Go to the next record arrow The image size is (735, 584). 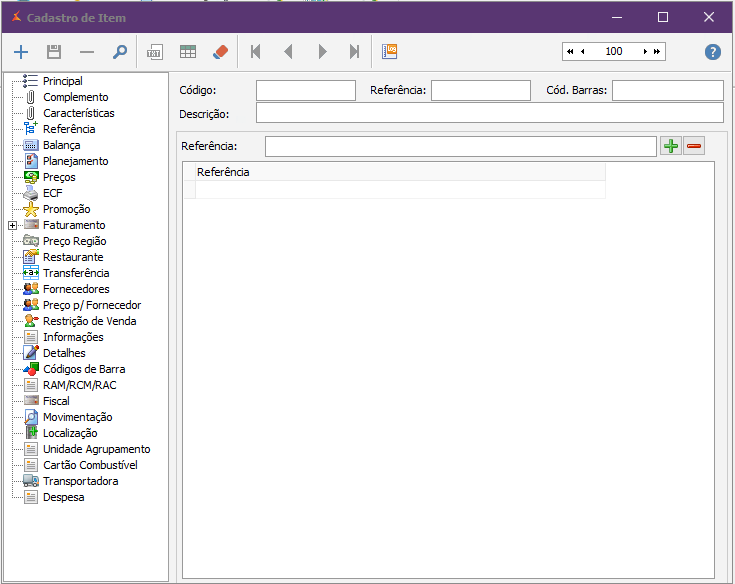(x=322, y=52)
